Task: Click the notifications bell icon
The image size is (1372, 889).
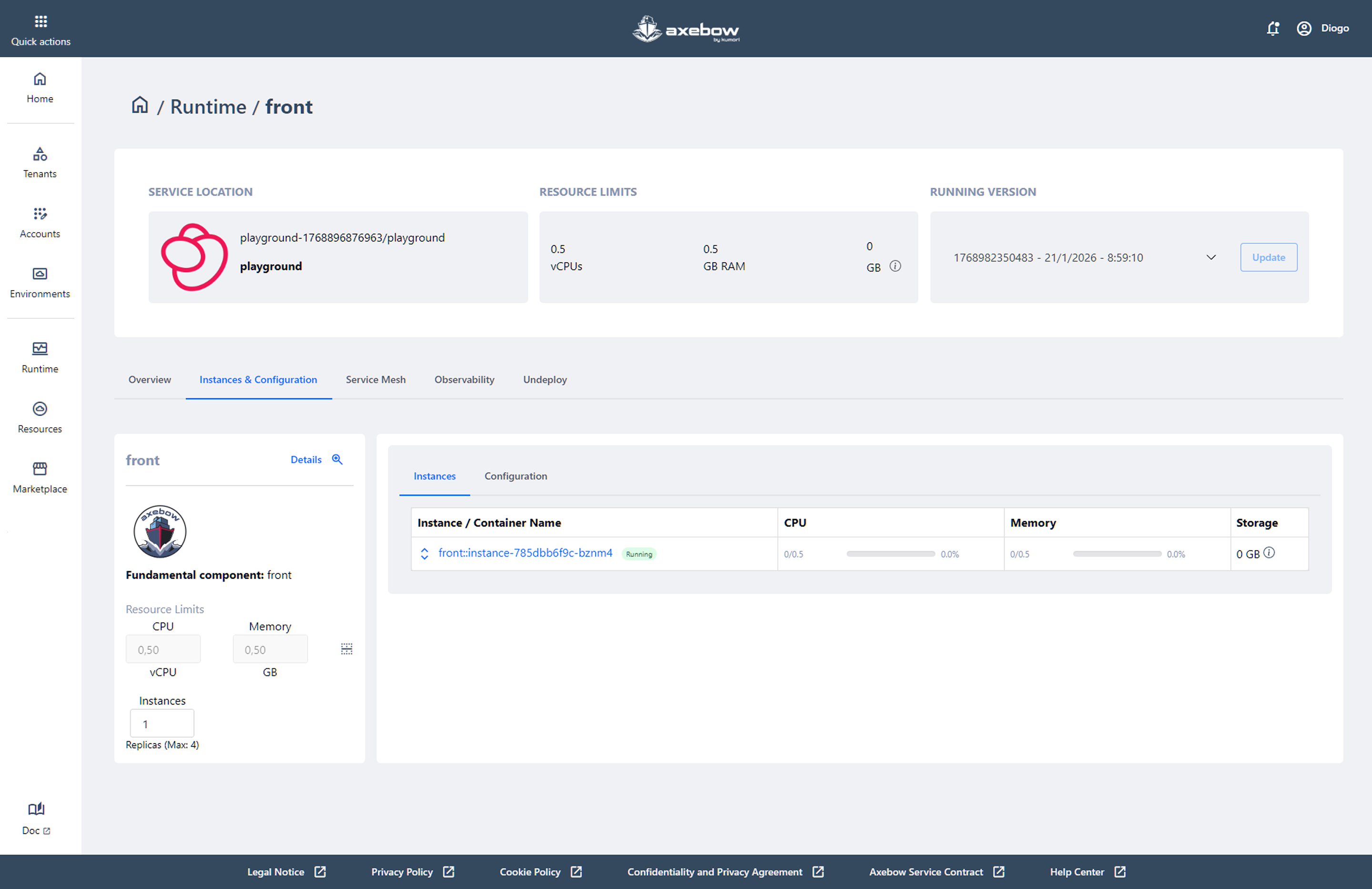Action: click(1272, 28)
